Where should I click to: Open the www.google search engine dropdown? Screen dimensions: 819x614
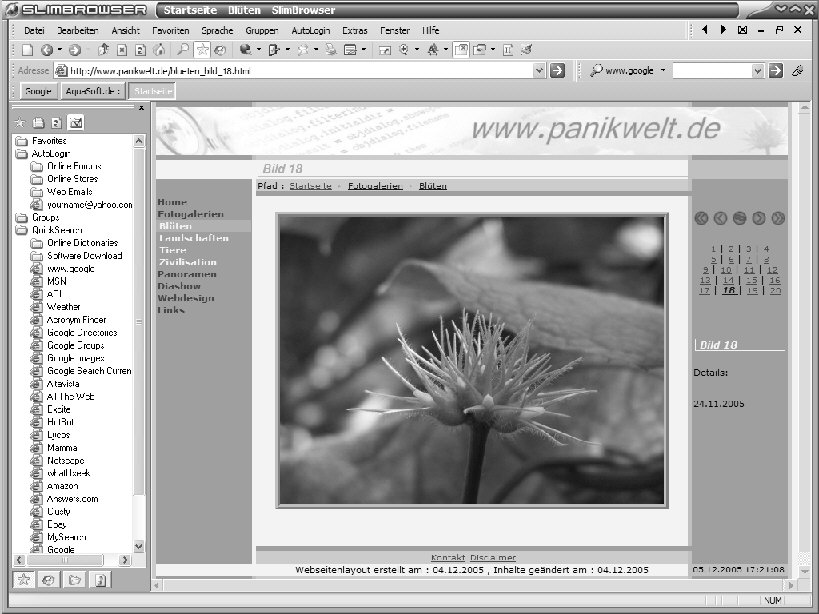tap(662, 71)
